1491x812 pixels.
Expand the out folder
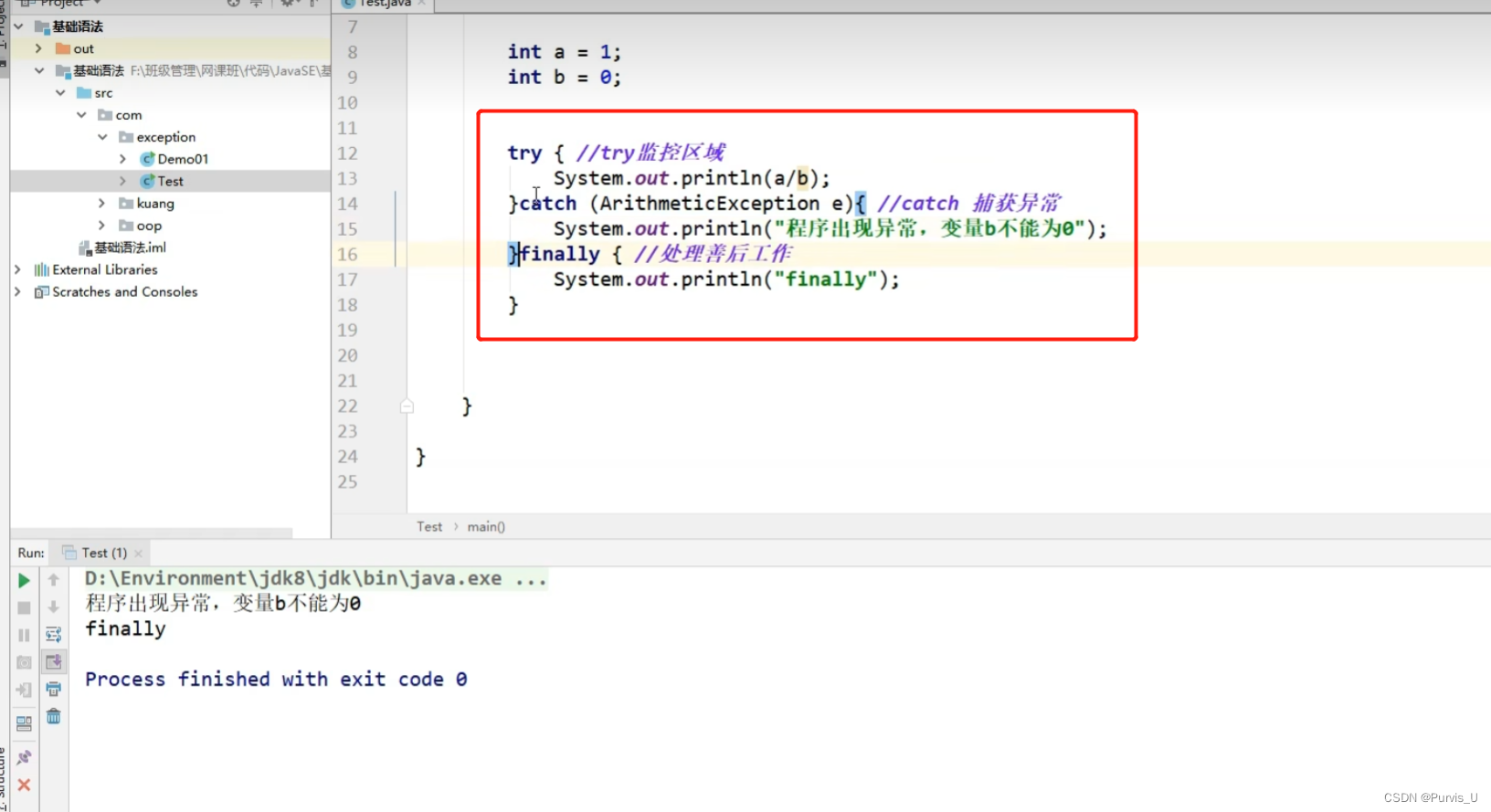coord(38,48)
